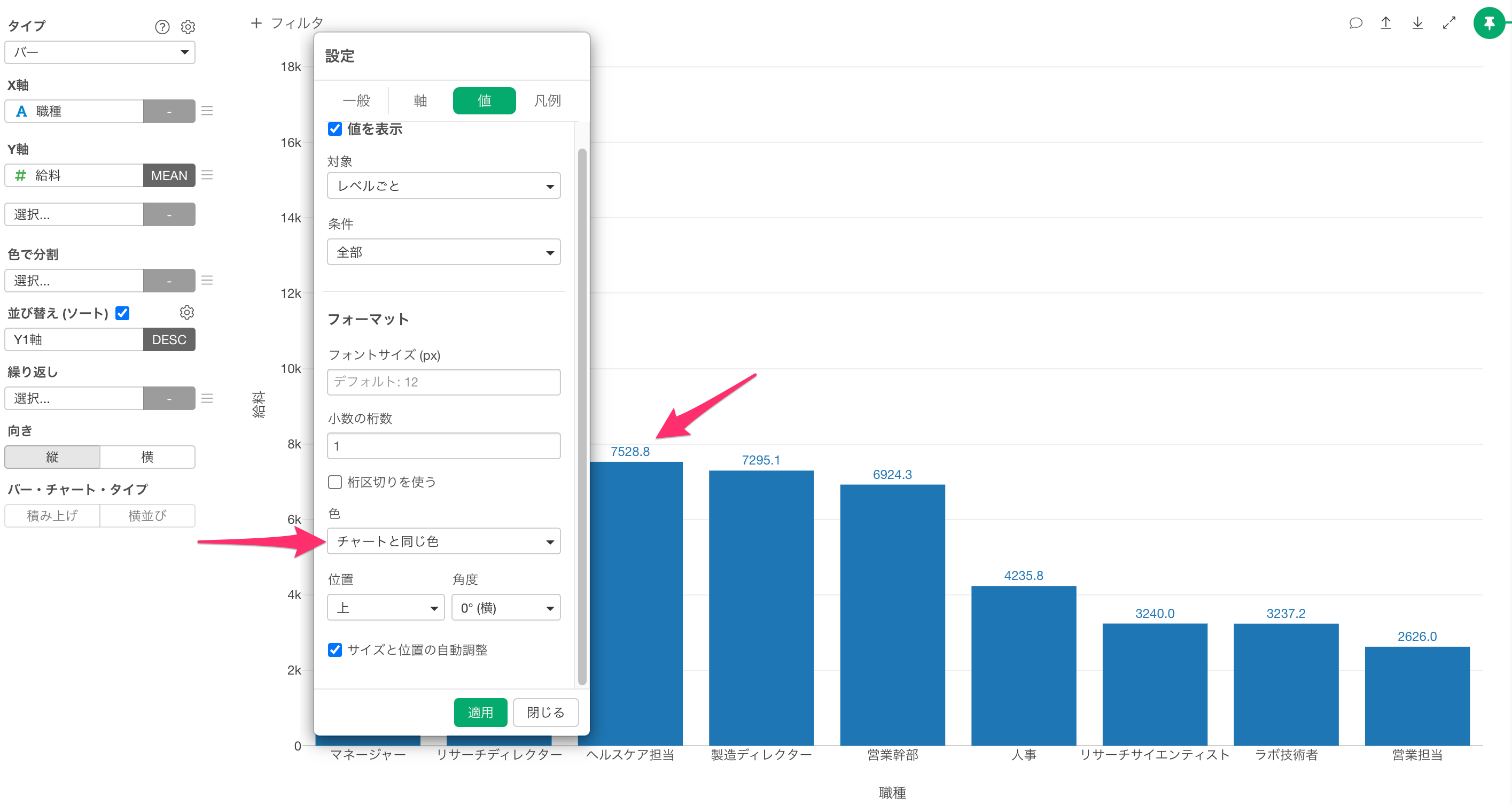Click the 小数の桁数 input field
Viewport: 1512px width, 805px height.
coord(444,446)
